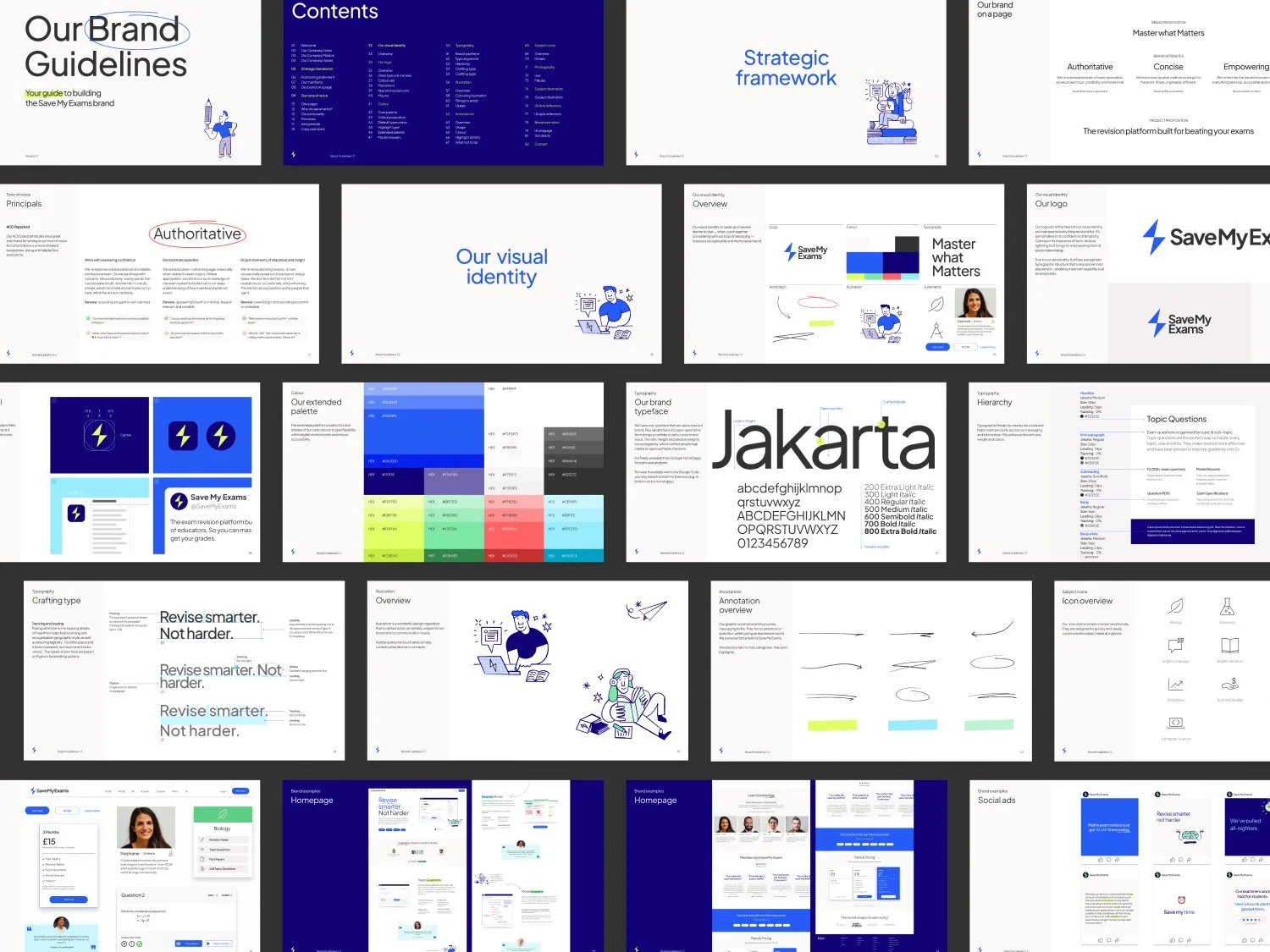Click '200 Extra Light Italic' font weight line
Viewport: 1270px width, 952px height.
(899, 487)
